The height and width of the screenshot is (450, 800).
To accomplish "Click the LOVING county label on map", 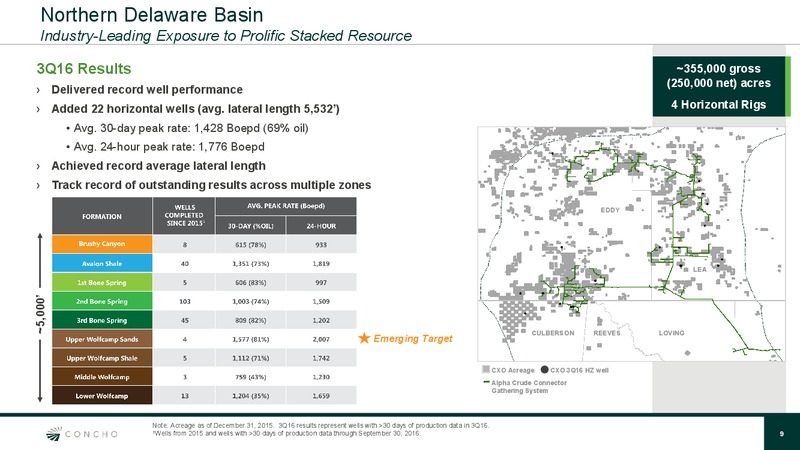I will (x=671, y=333).
